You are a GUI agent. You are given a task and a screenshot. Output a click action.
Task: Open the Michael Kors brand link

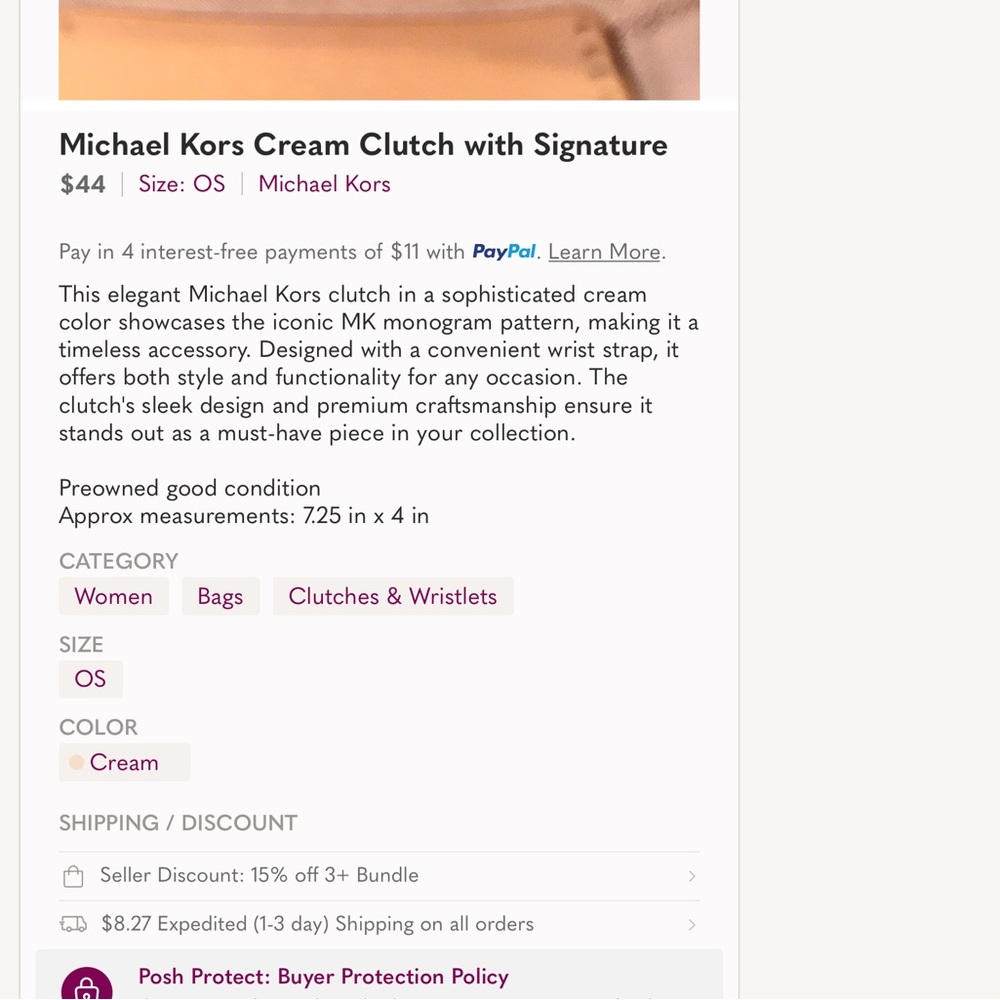(324, 184)
